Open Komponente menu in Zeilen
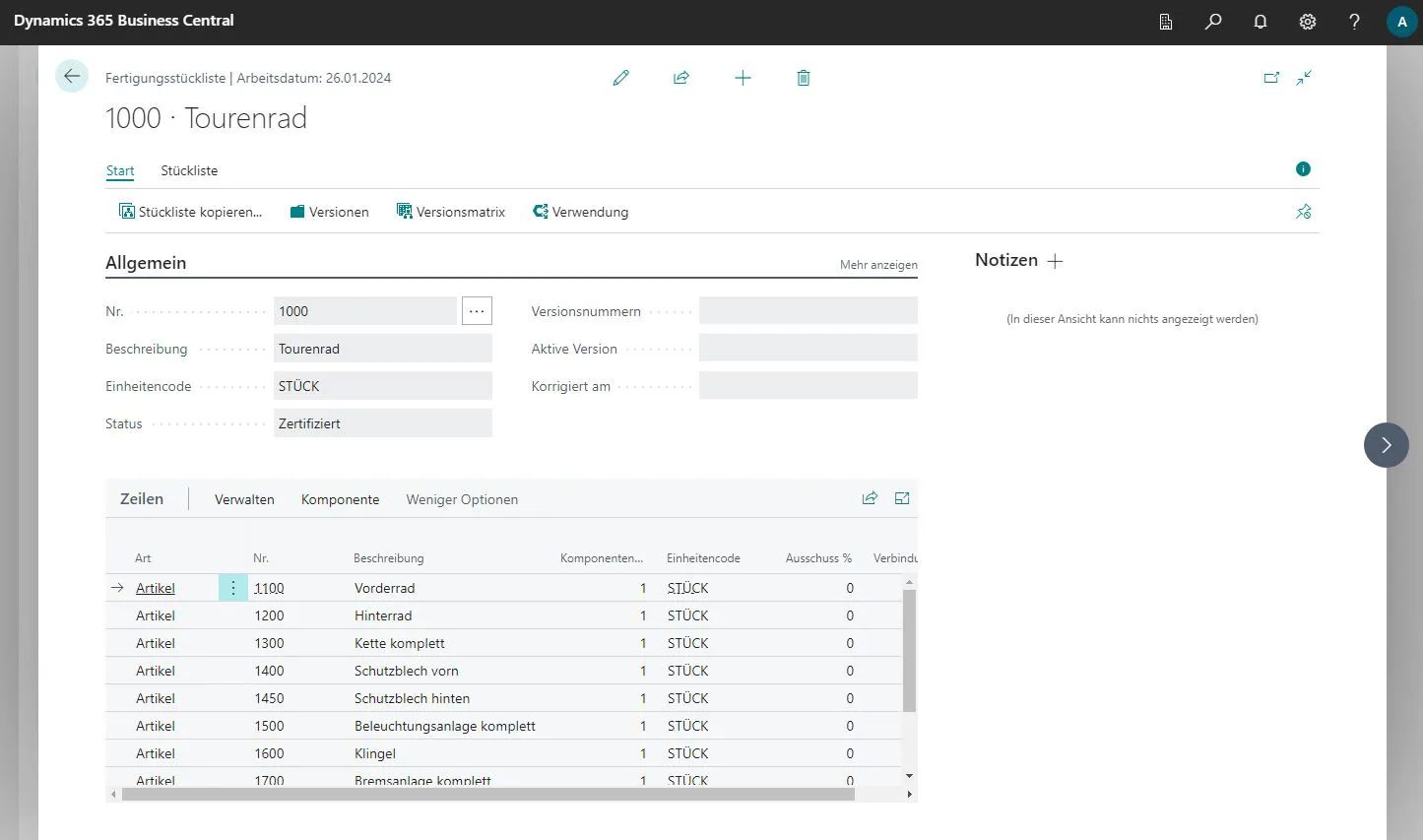This screenshot has width=1423, height=840. click(340, 499)
